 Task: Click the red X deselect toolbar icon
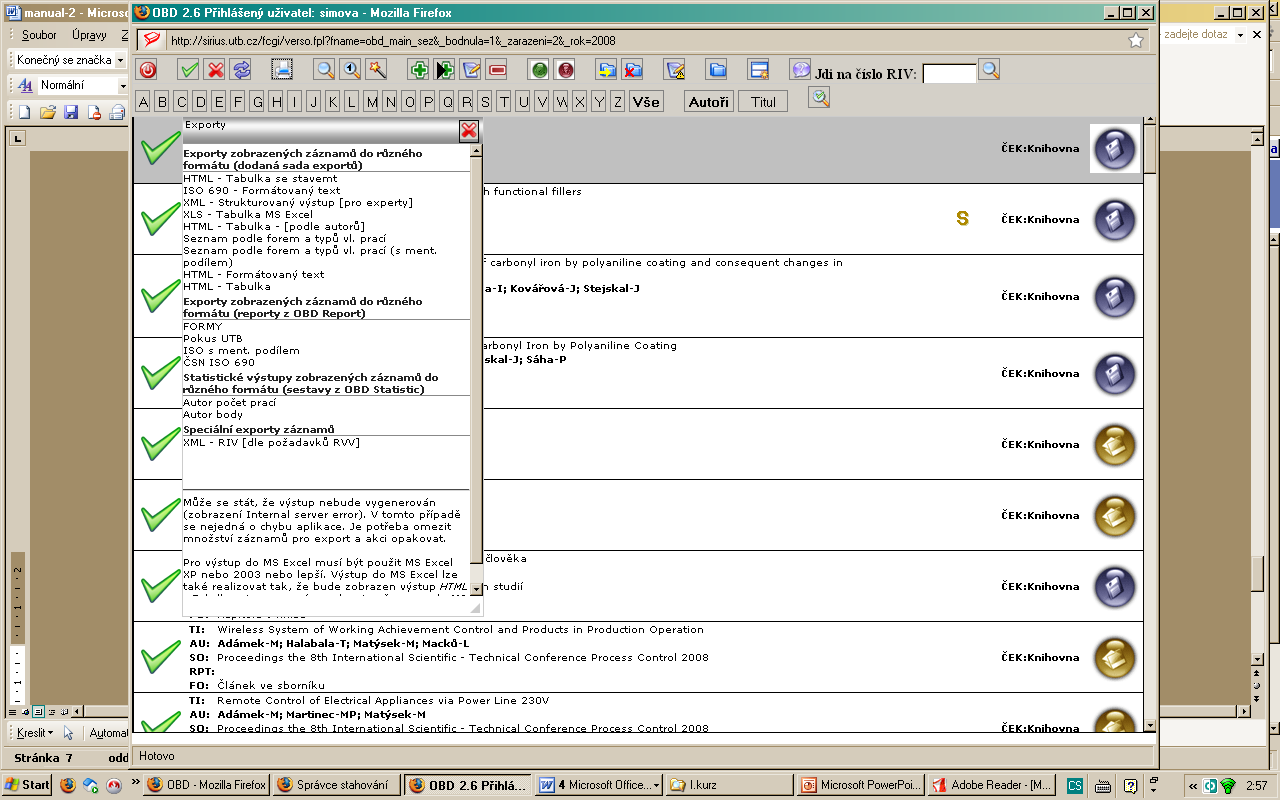click(x=214, y=70)
